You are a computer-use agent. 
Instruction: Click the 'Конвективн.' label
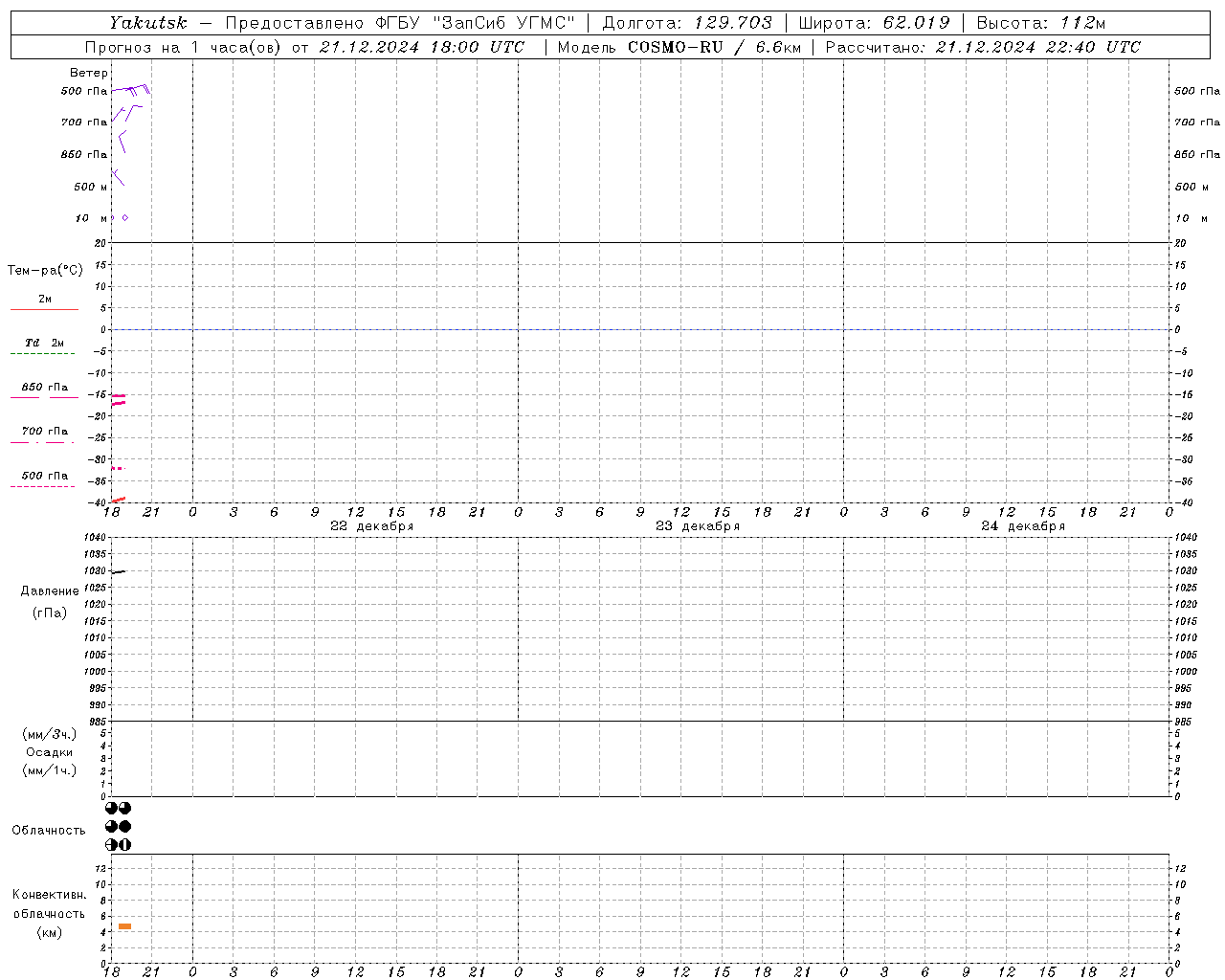point(49,895)
